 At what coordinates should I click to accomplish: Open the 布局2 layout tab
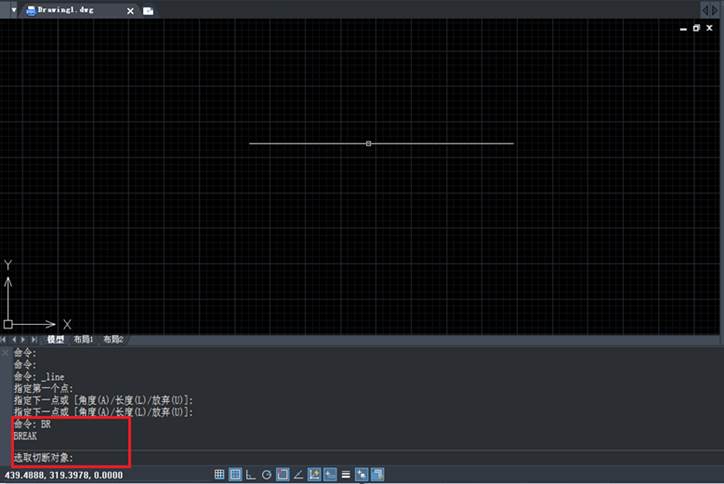coord(113,340)
